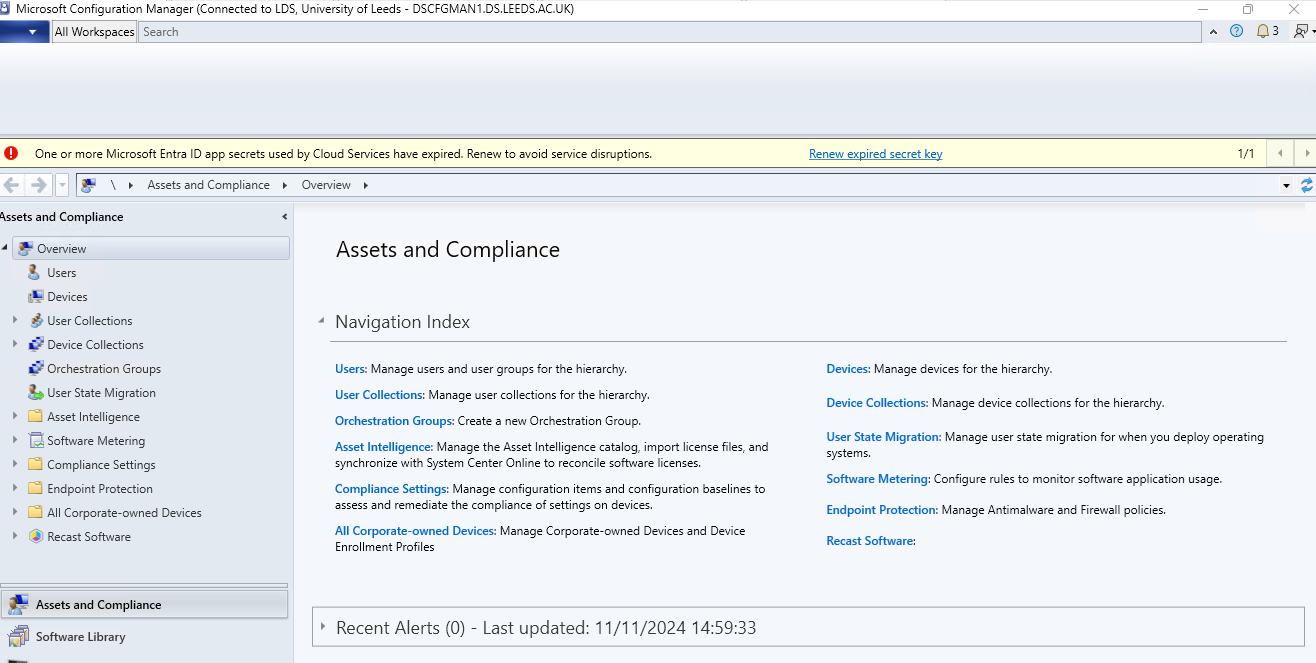Image resolution: width=1316 pixels, height=663 pixels.
Task: Expand the Compliance Settings folder
Action: coord(15,465)
